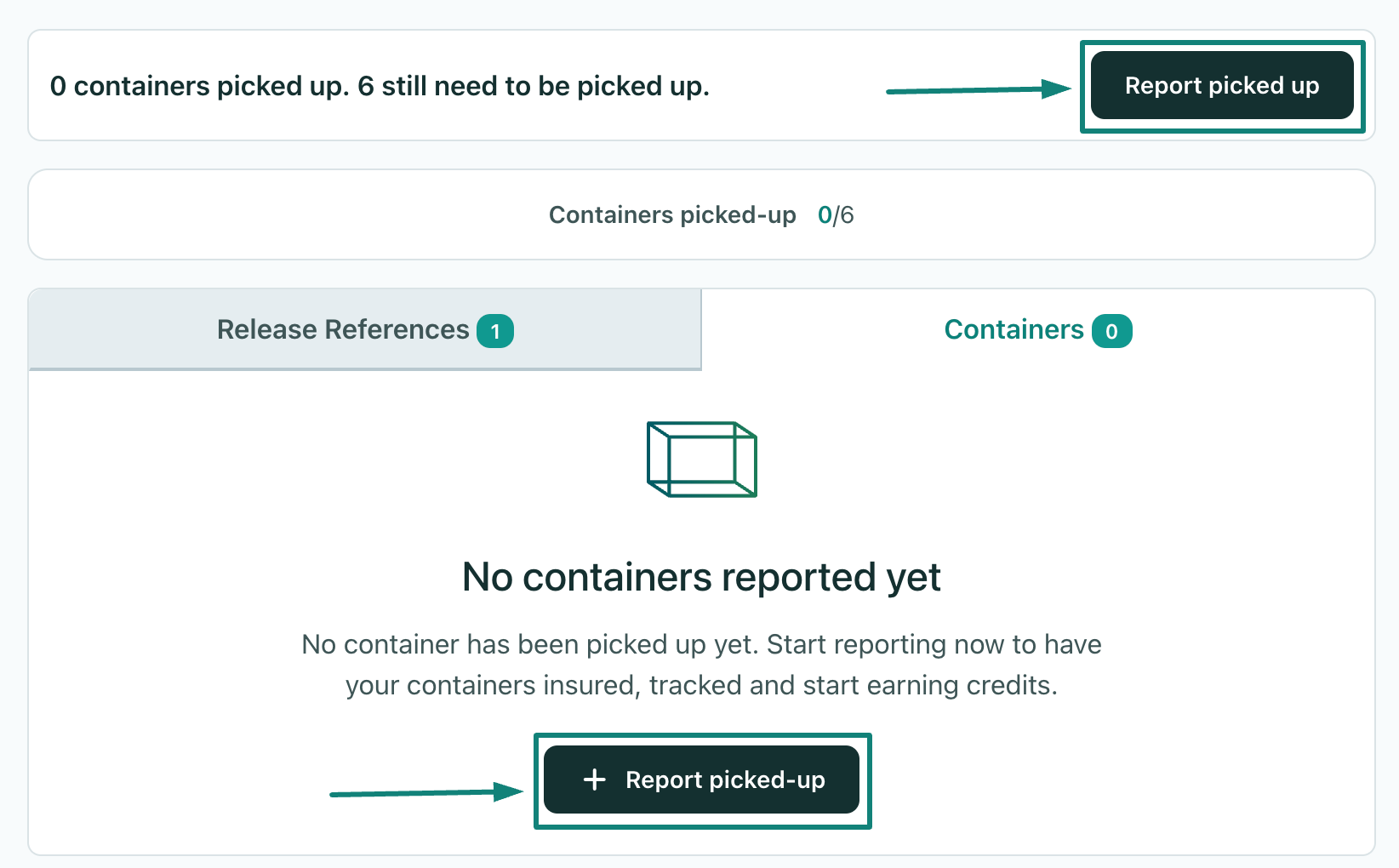The image size is (1399, 868).
Task: Click the 0/6 picked-up counter
Action: (836, 214)
